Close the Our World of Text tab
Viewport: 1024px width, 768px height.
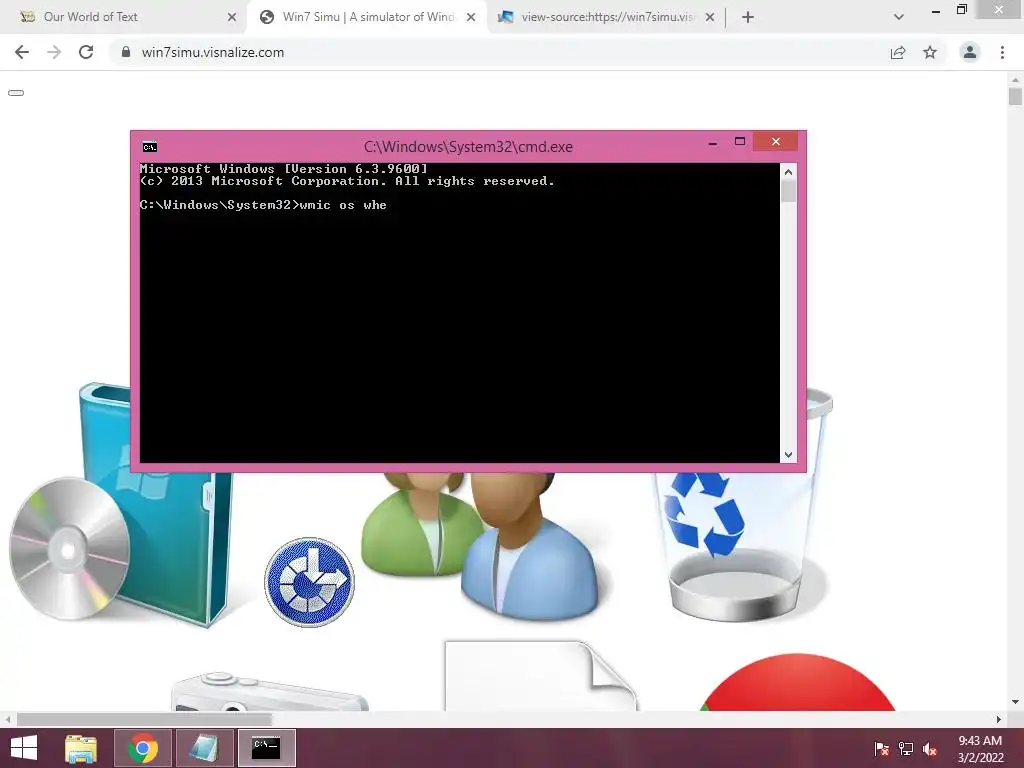point(232,17)
